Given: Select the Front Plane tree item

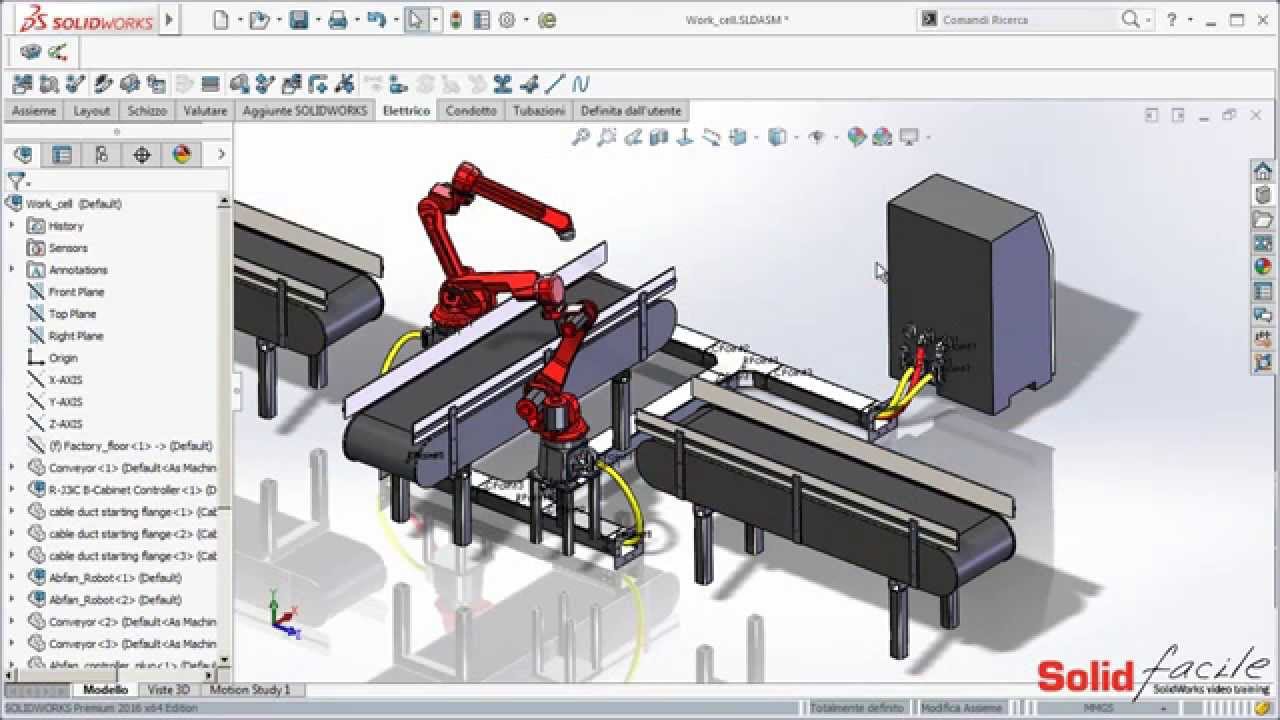Looking at the screenshot, I should (76, 292).
